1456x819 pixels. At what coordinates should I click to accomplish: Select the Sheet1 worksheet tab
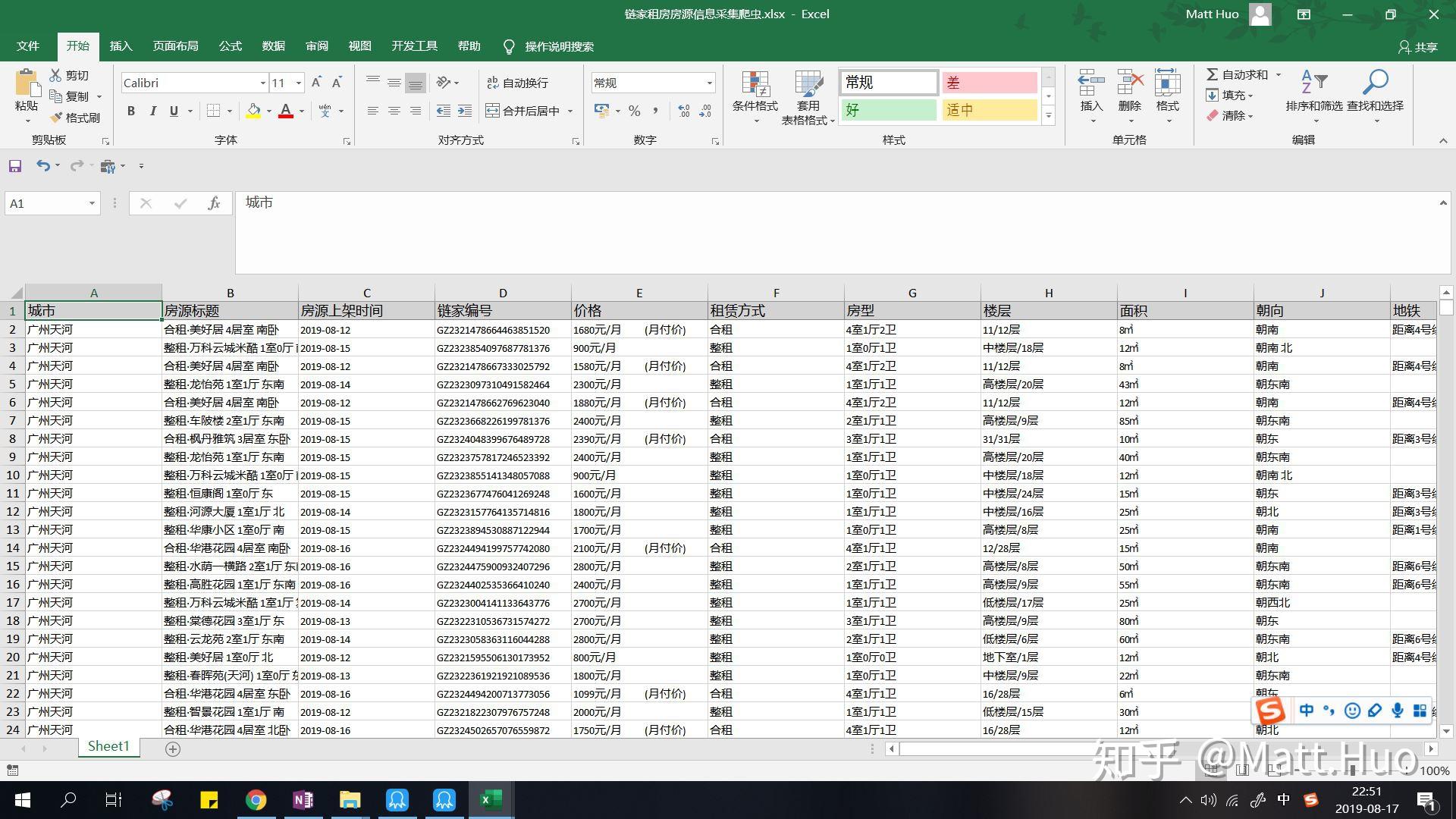coord(108,746)
